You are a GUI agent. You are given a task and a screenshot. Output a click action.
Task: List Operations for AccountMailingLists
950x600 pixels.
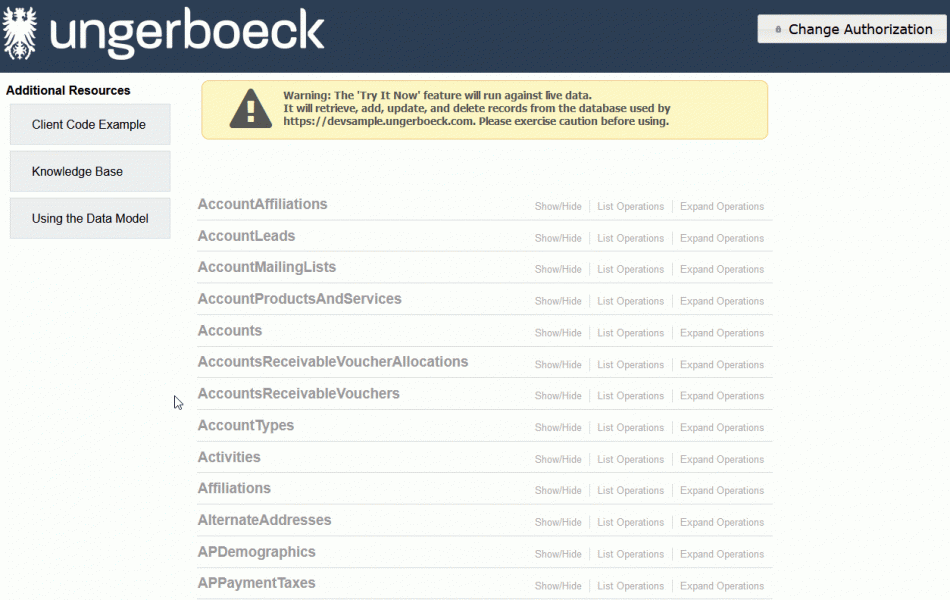tap(630, 270)
